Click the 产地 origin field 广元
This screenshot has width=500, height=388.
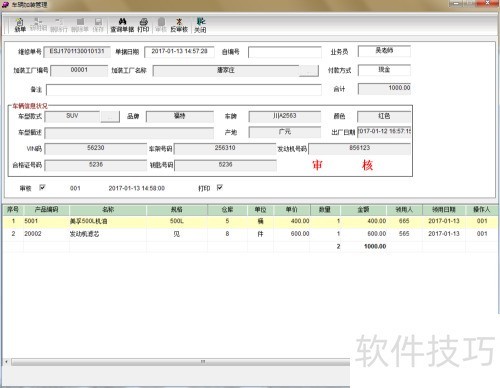coord(285,132)
